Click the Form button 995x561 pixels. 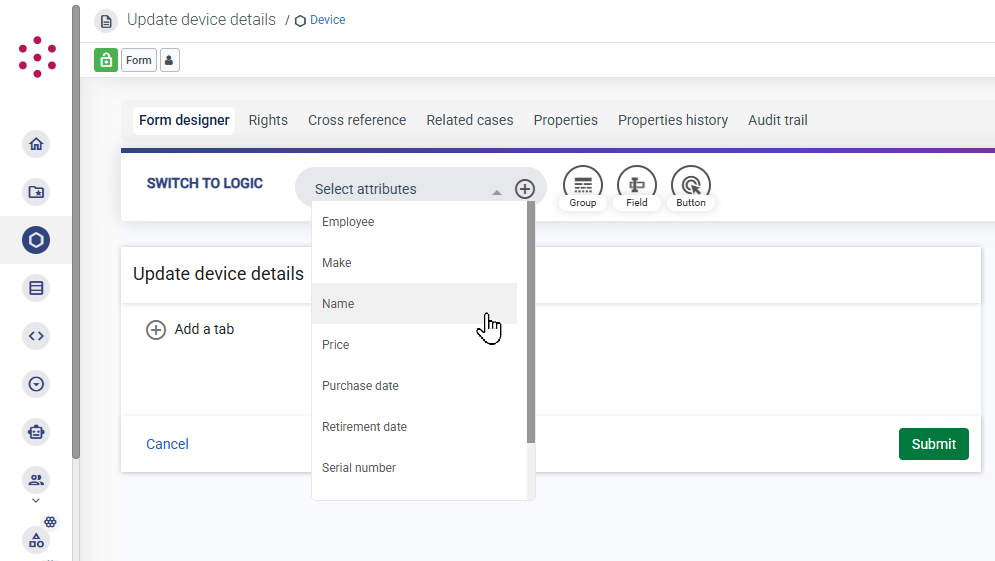click(x=138, y=60)
